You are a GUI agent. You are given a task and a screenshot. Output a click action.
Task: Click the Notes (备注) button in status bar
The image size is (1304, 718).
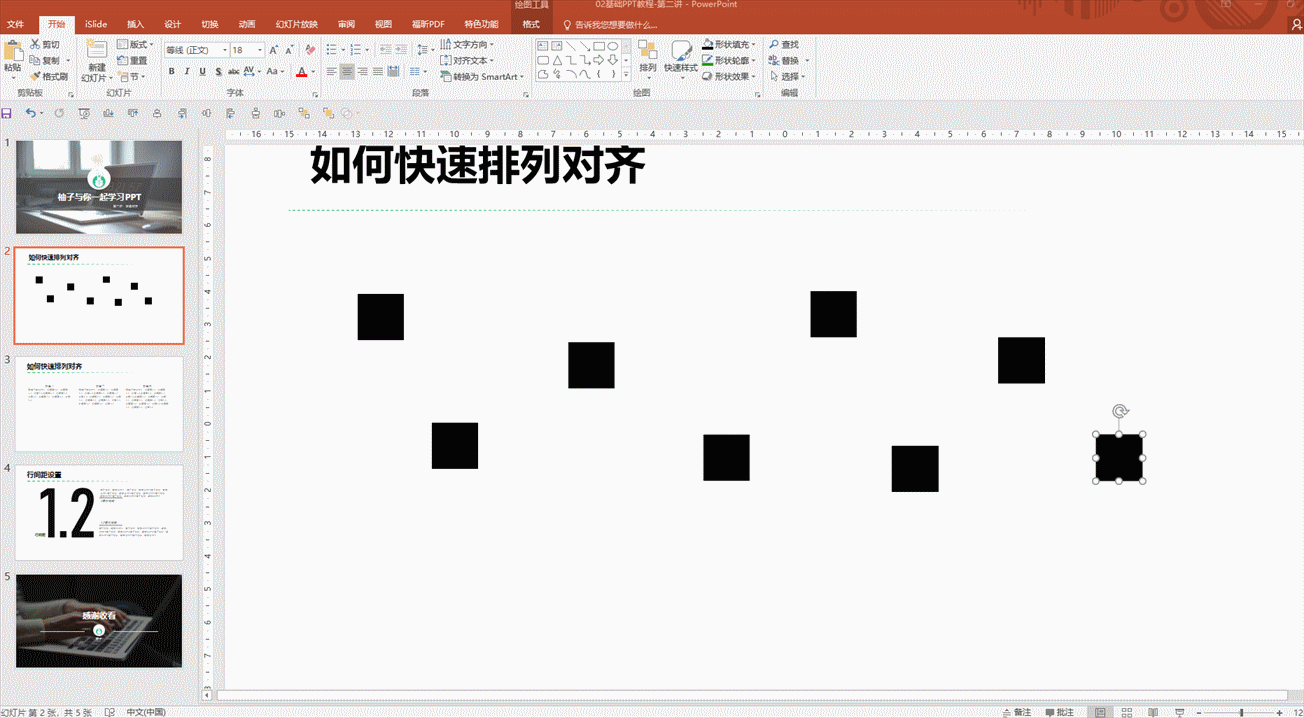coord(1016,712)
